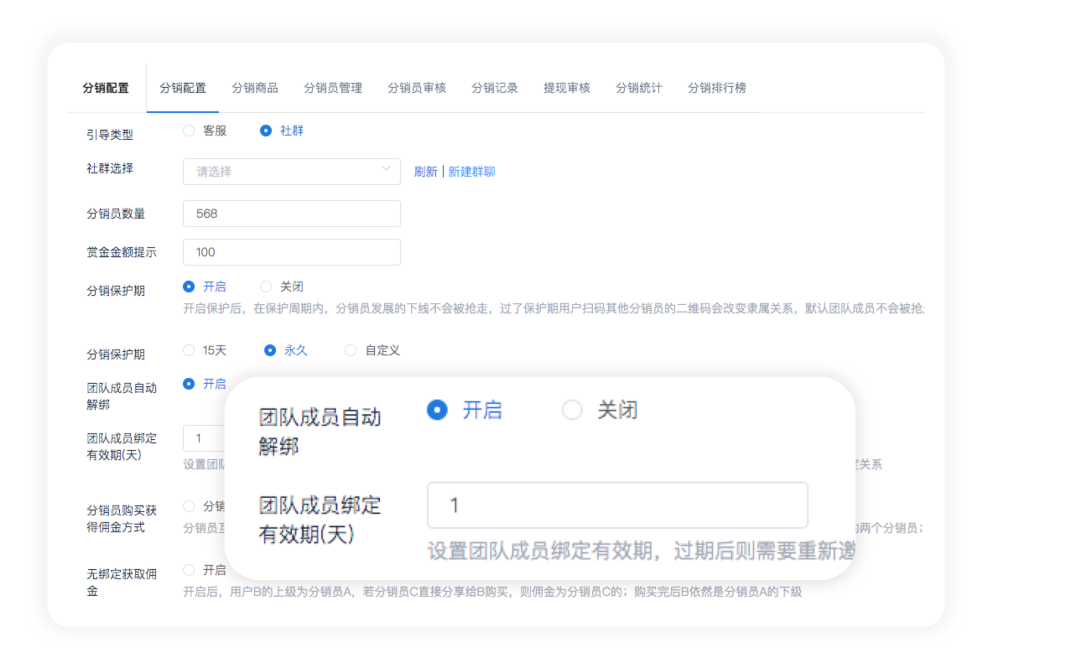Open the 提现审核 tab
1080x672 pixels.
566,87
